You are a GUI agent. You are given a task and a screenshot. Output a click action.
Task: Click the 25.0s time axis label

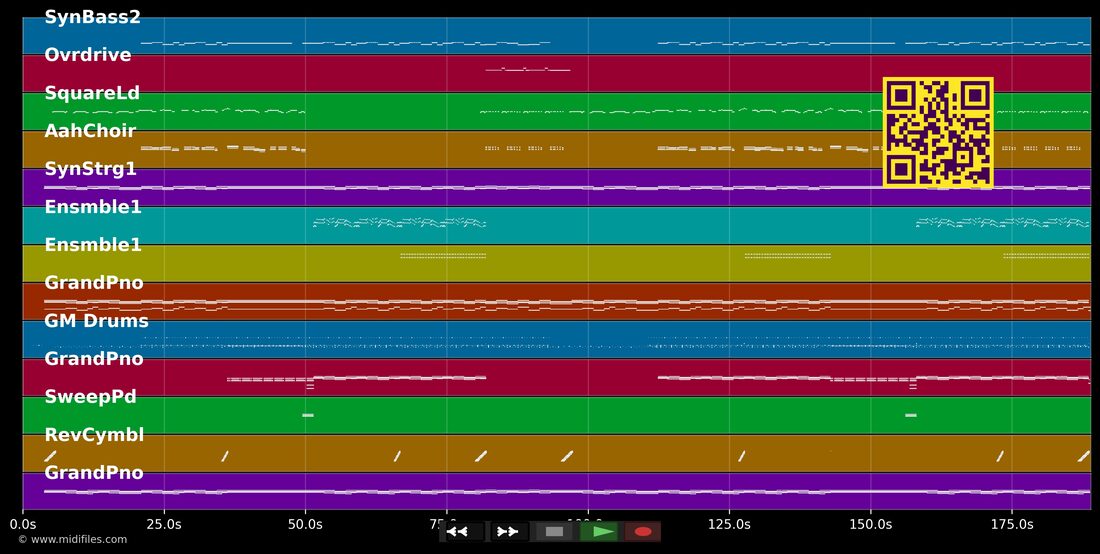(x=164, y=525)
